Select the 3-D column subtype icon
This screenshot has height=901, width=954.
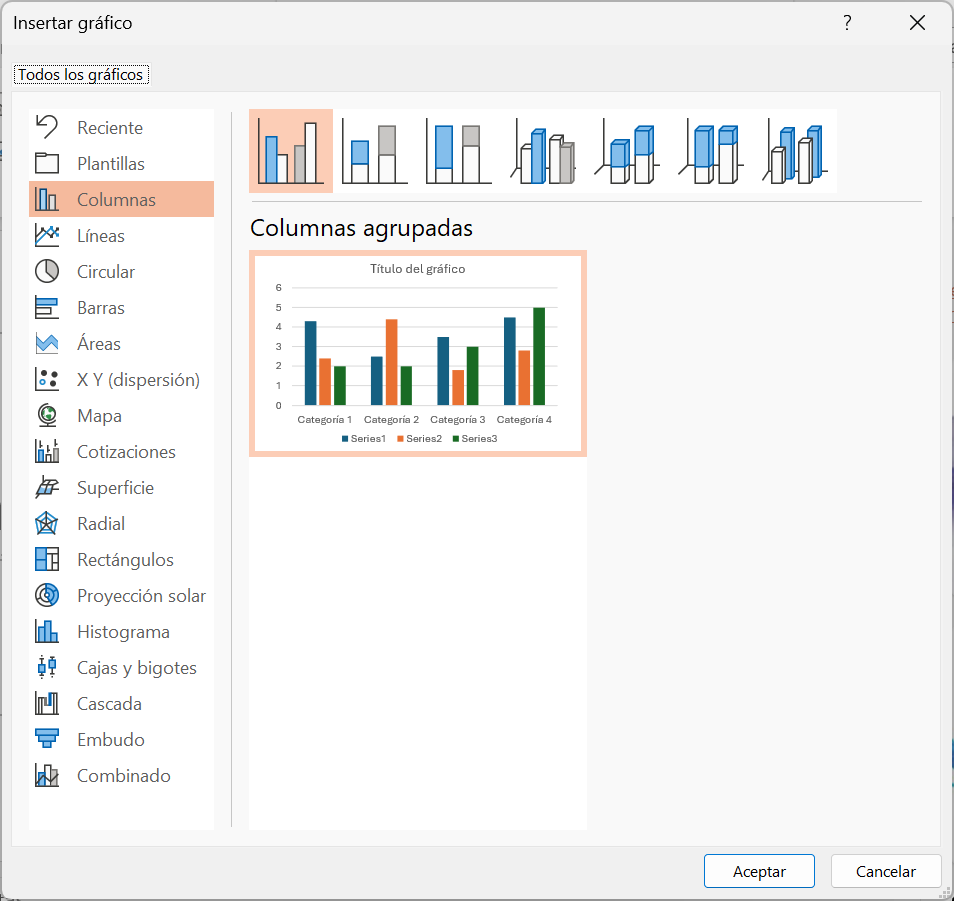coord(795,151)
